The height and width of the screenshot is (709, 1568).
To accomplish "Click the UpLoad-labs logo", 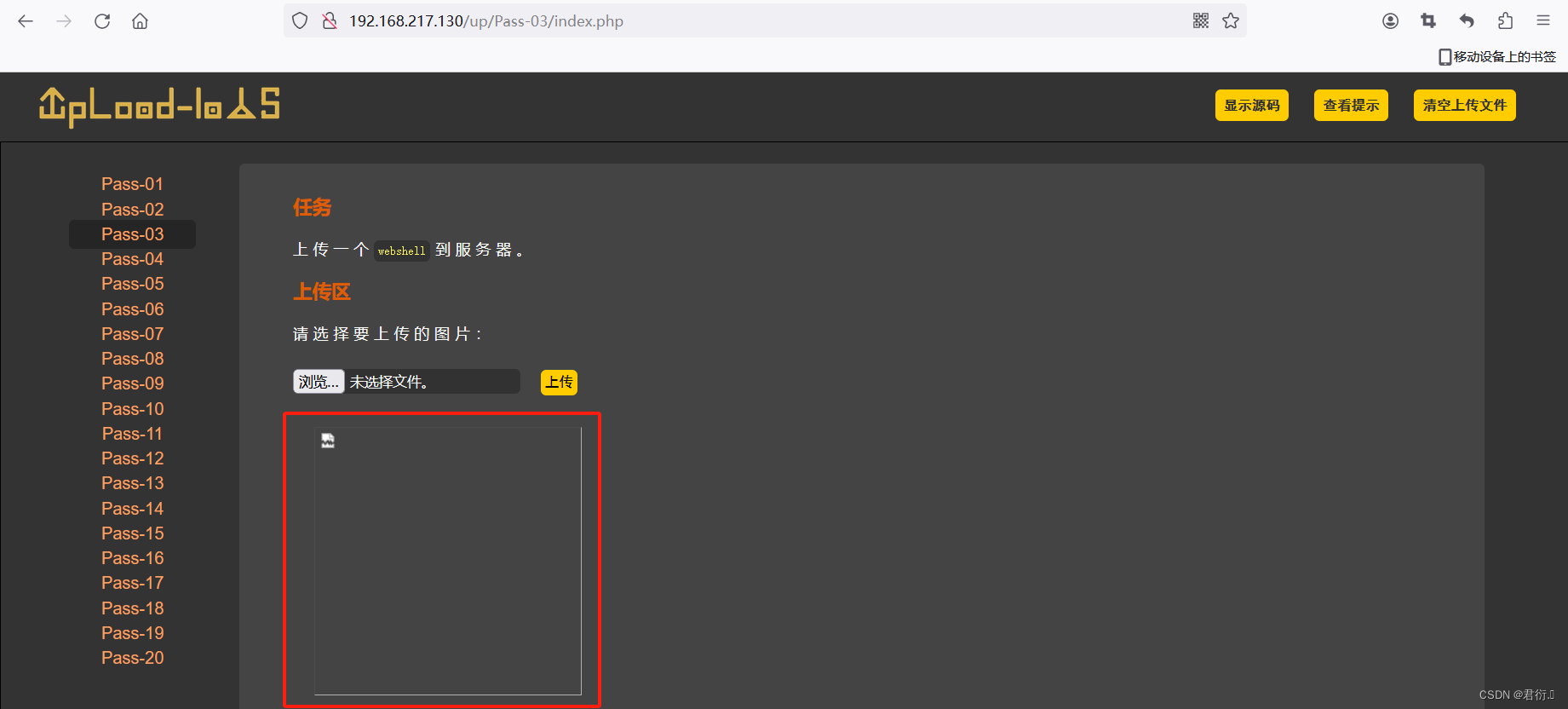I will 159,107.
